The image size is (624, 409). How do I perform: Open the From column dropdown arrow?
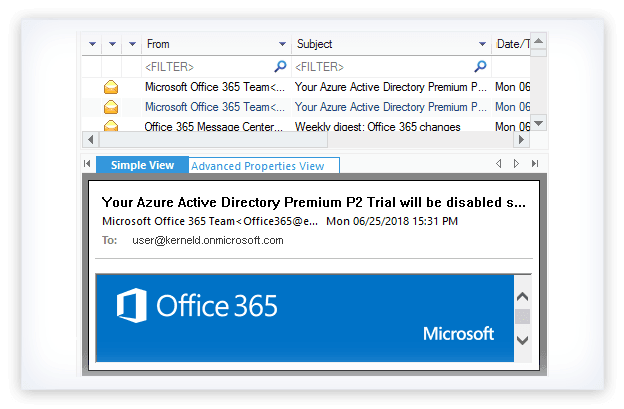coord(282,45)
